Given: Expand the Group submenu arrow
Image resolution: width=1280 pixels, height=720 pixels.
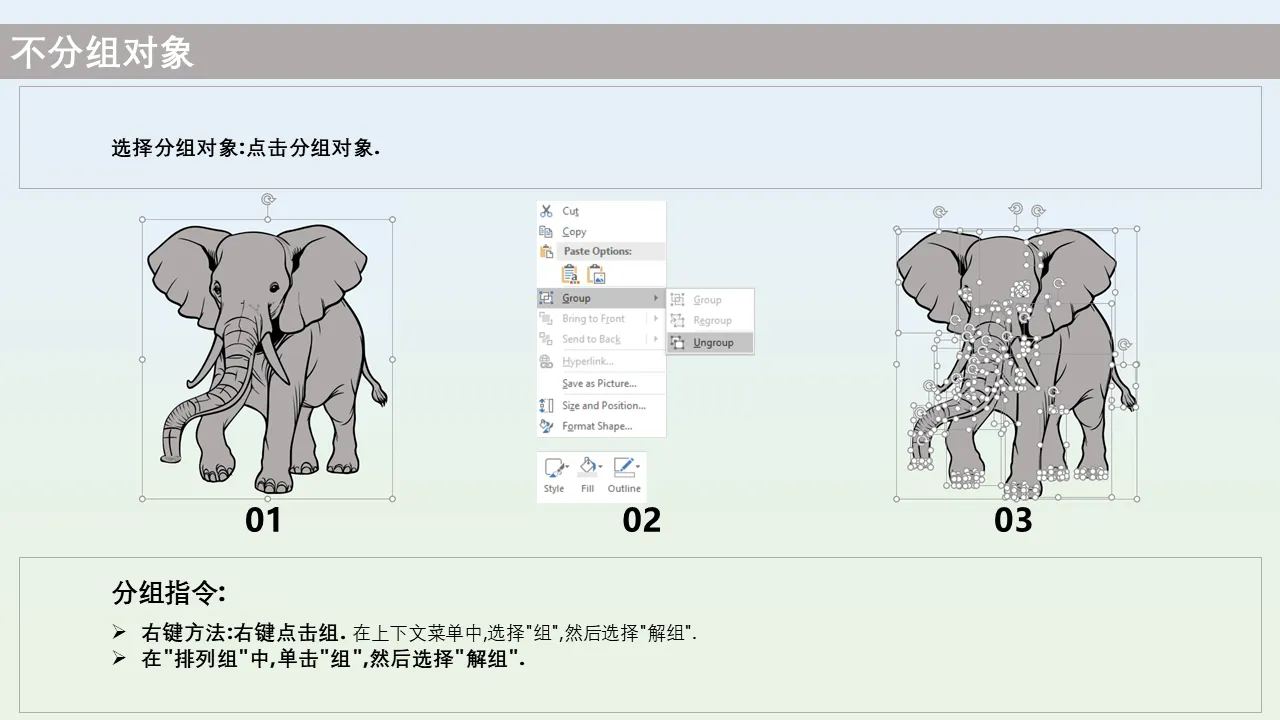Looking at the screenshot, I should click(x=656, y=298).
